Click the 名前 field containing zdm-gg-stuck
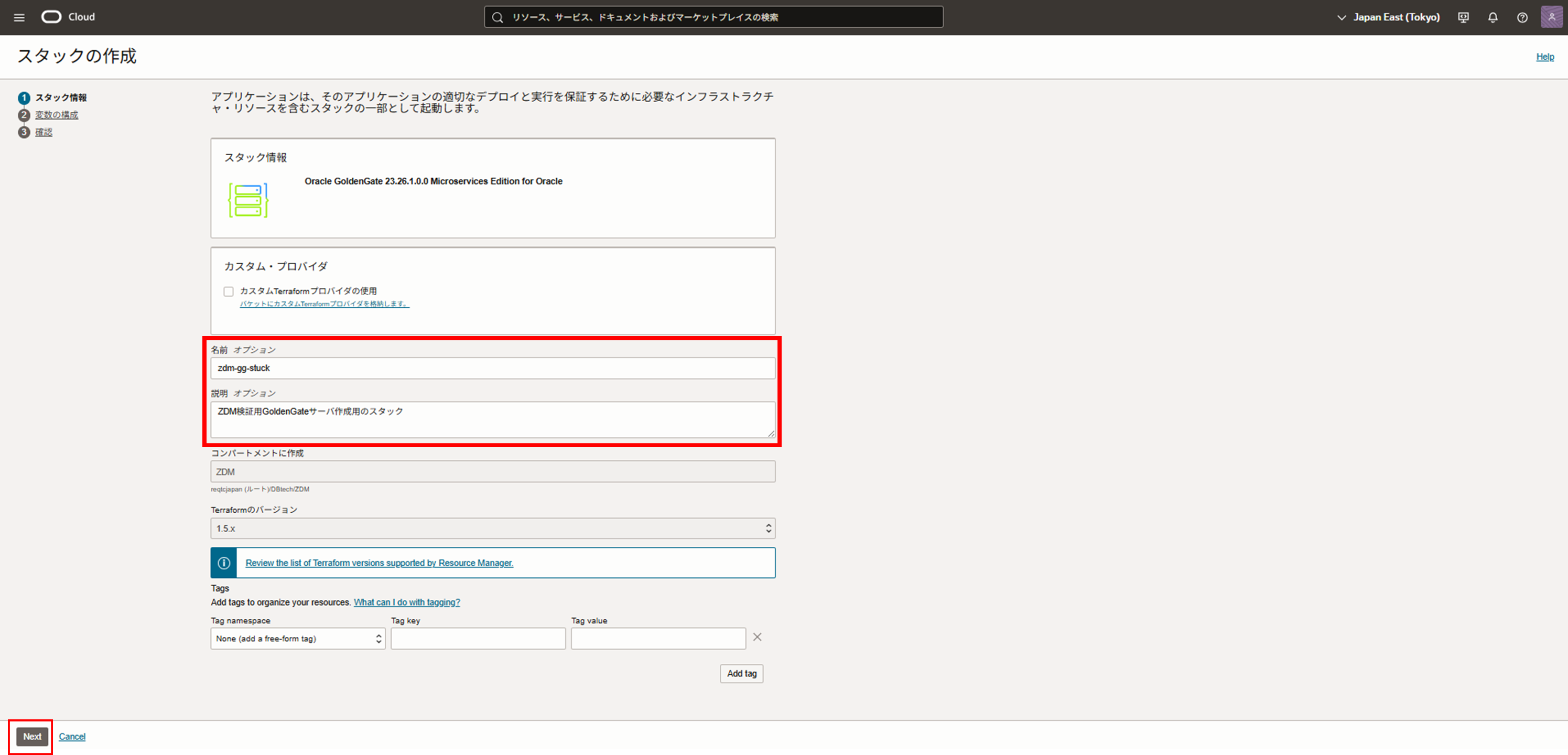 [493, 369]
